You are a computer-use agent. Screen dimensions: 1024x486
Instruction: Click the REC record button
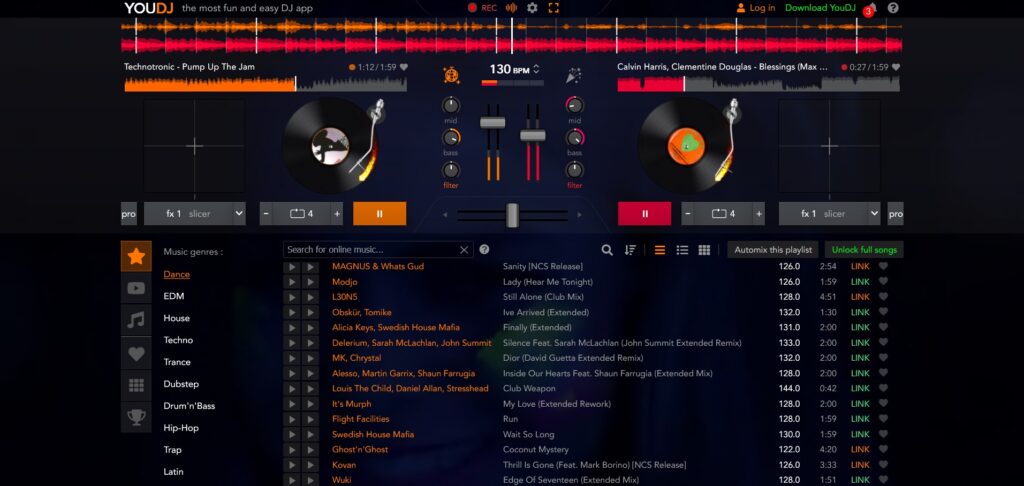pyautogui.click(x=482, y=8)
